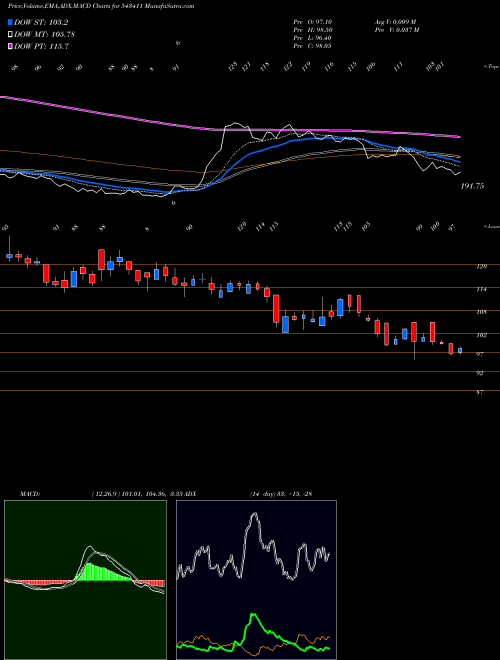This screenshot has width=500, height=660.
Task: Click the 'Pre V: 0.037 M' value
Action: pyautogui.click(x=396, y=30)
